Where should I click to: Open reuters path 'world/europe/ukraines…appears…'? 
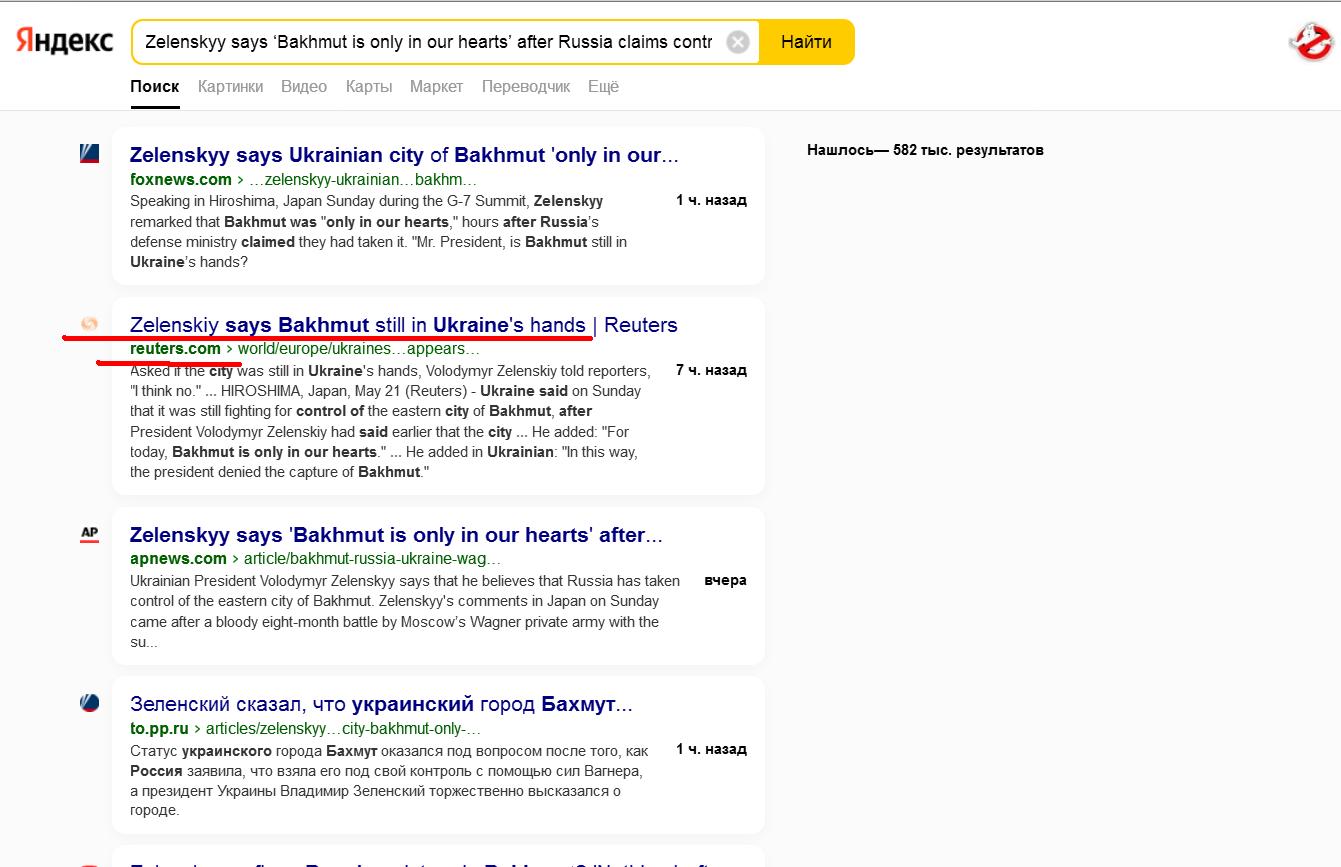click(358, 349)
